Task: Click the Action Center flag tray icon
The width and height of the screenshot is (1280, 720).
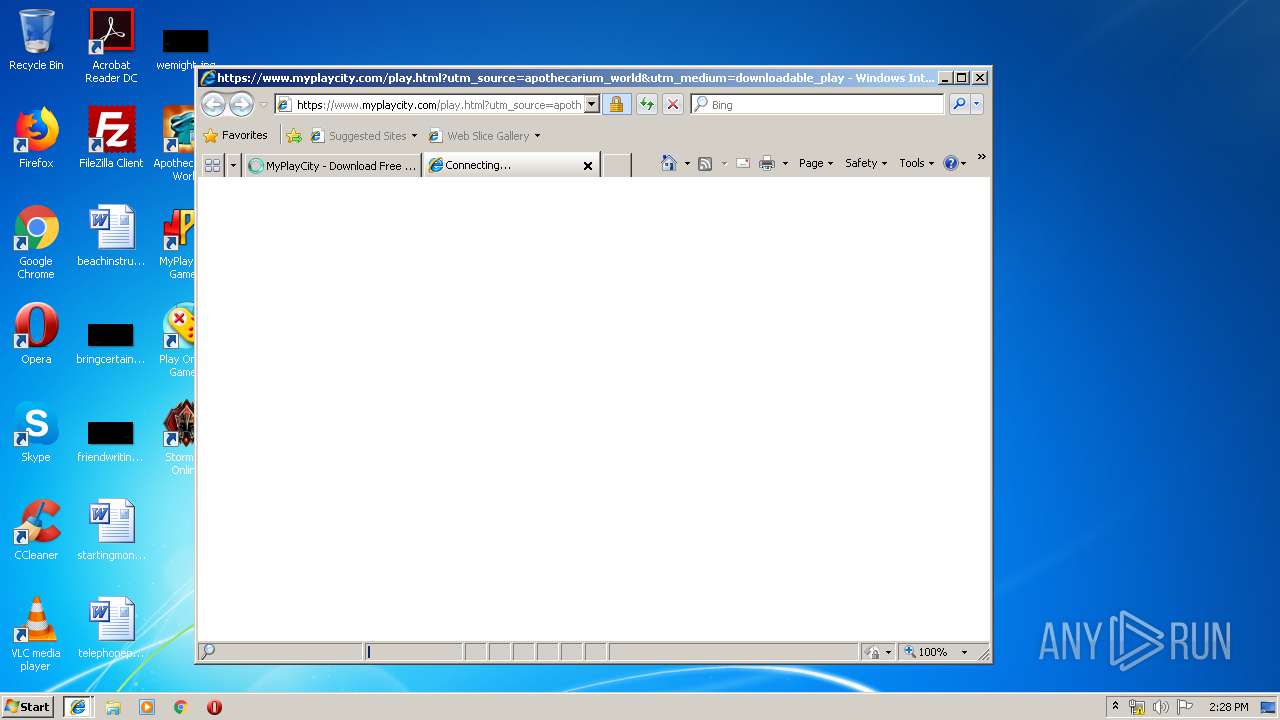Action: coord(1185,707)
